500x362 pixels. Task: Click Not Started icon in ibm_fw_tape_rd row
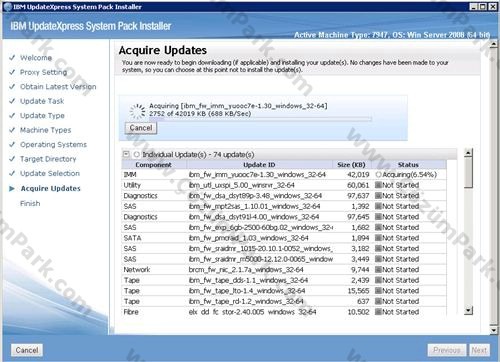pyautogui.click(x=378, y=301)
